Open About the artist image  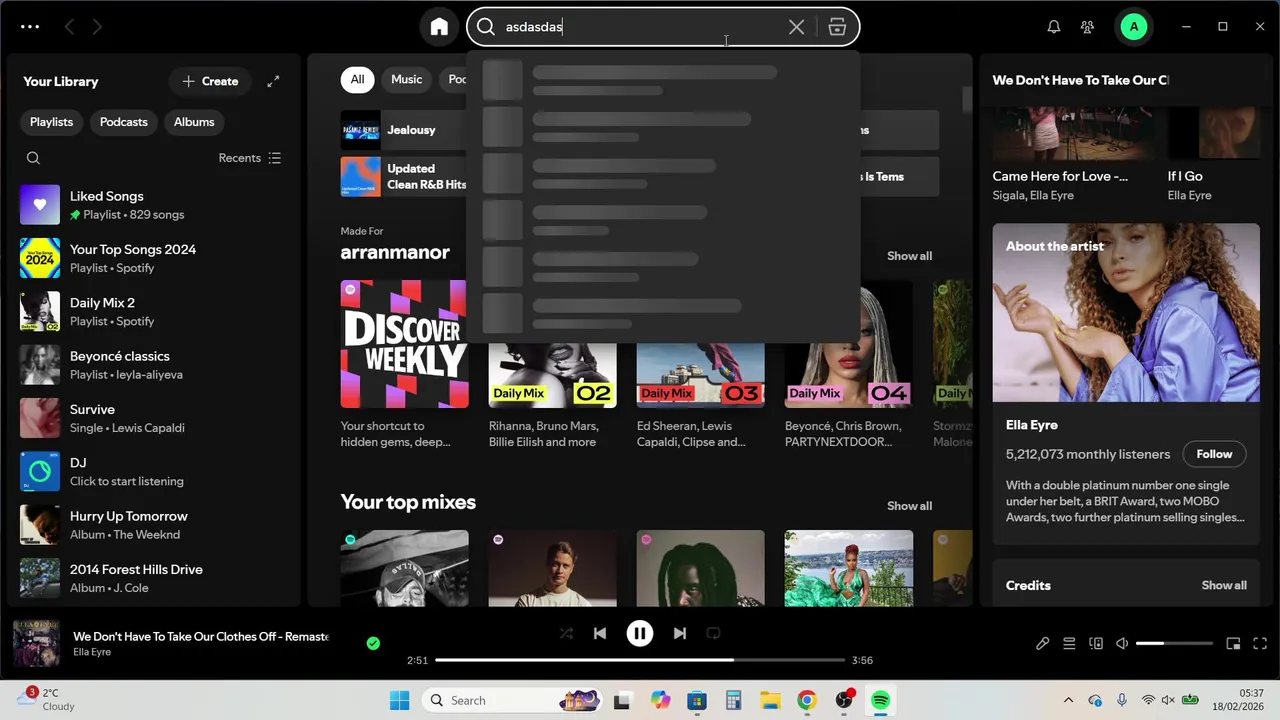(x=1126, y=313)
